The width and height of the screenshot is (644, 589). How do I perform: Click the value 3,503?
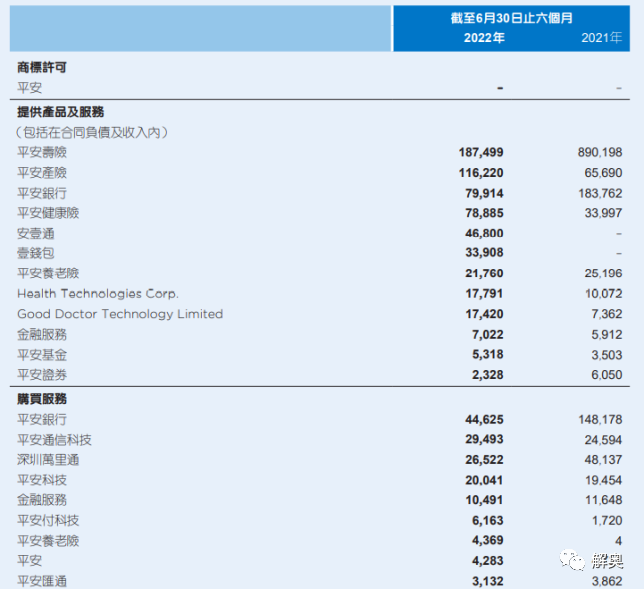coord(607,354)
